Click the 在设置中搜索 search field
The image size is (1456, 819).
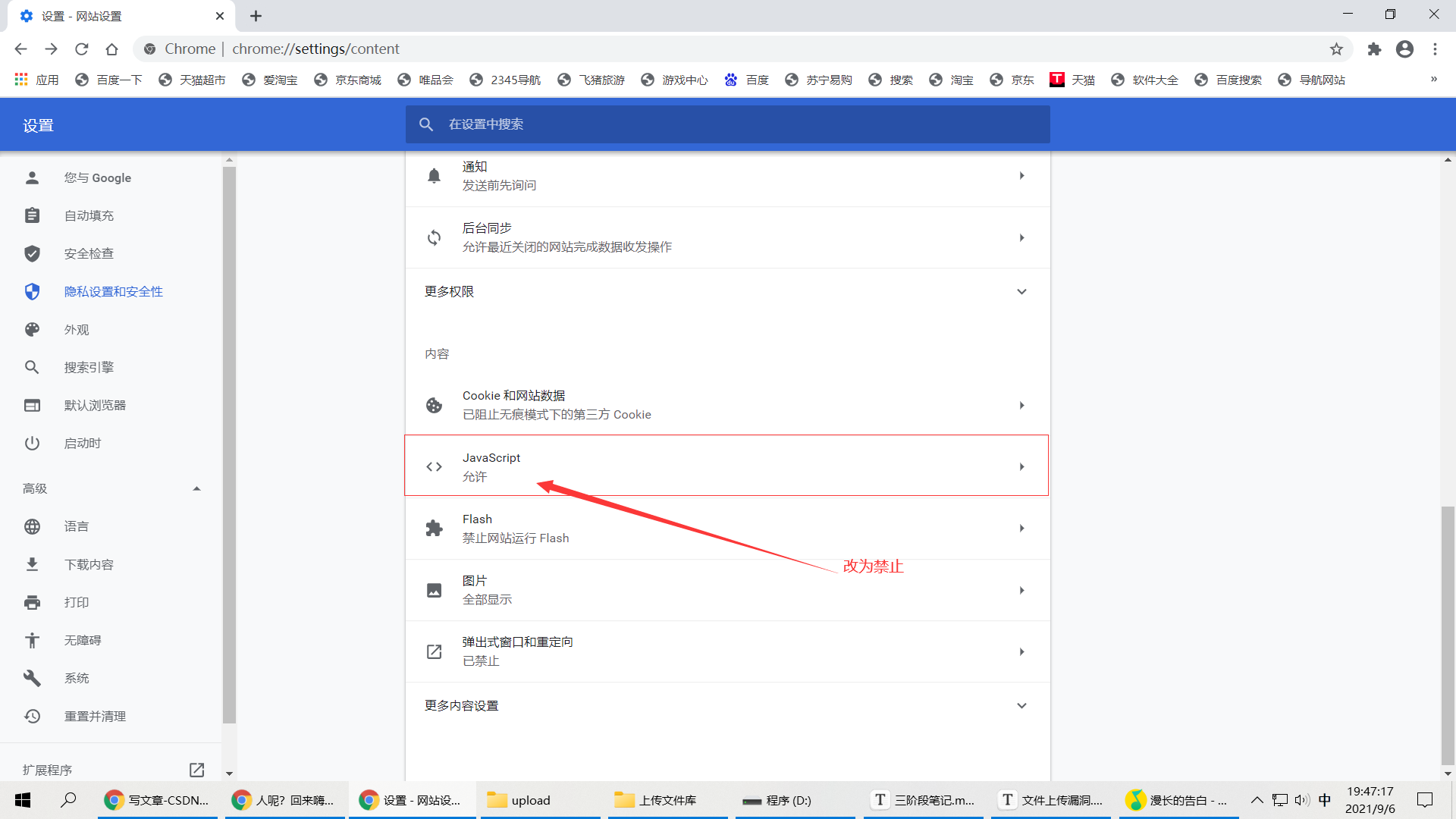(728, 124)
